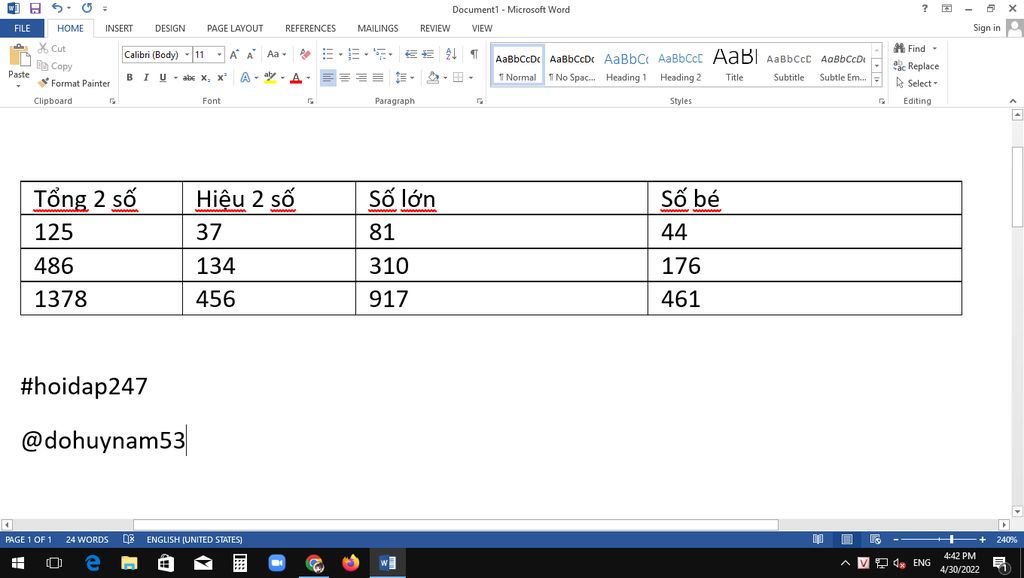Screen dimensions: 1024x578
Task: Start a numbered list
Action: [354, 54]
